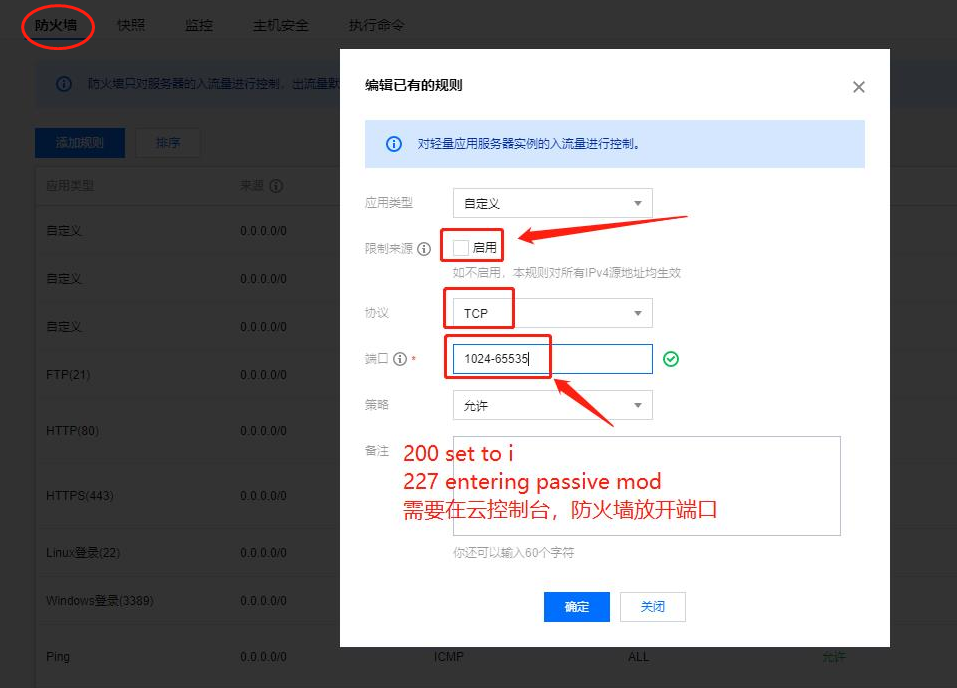Click the 排序 button on the firewall page
This screenshot has height=688, width=957.
coord(168,143)
